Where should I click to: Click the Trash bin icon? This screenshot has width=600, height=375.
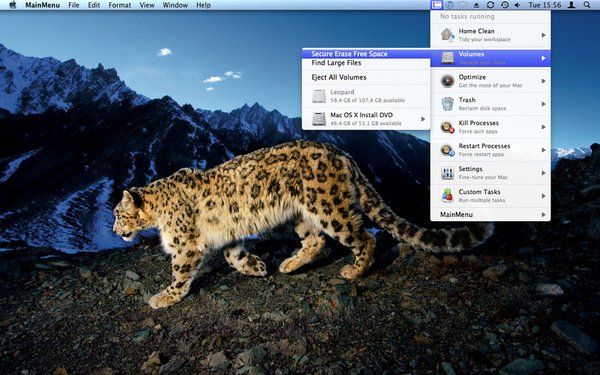(x=447, y=104)
